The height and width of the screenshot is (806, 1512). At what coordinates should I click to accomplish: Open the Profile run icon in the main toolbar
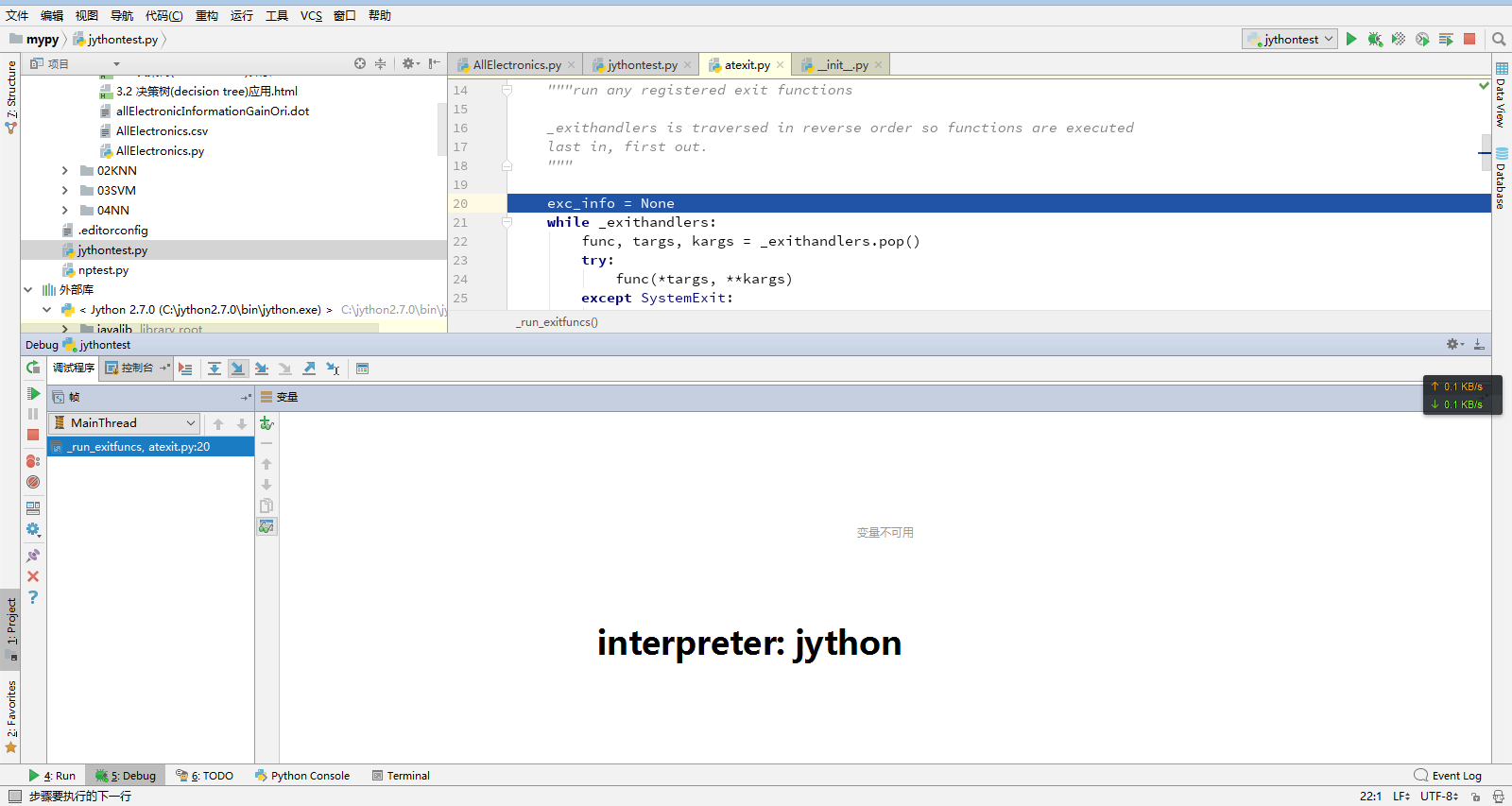1422,39
